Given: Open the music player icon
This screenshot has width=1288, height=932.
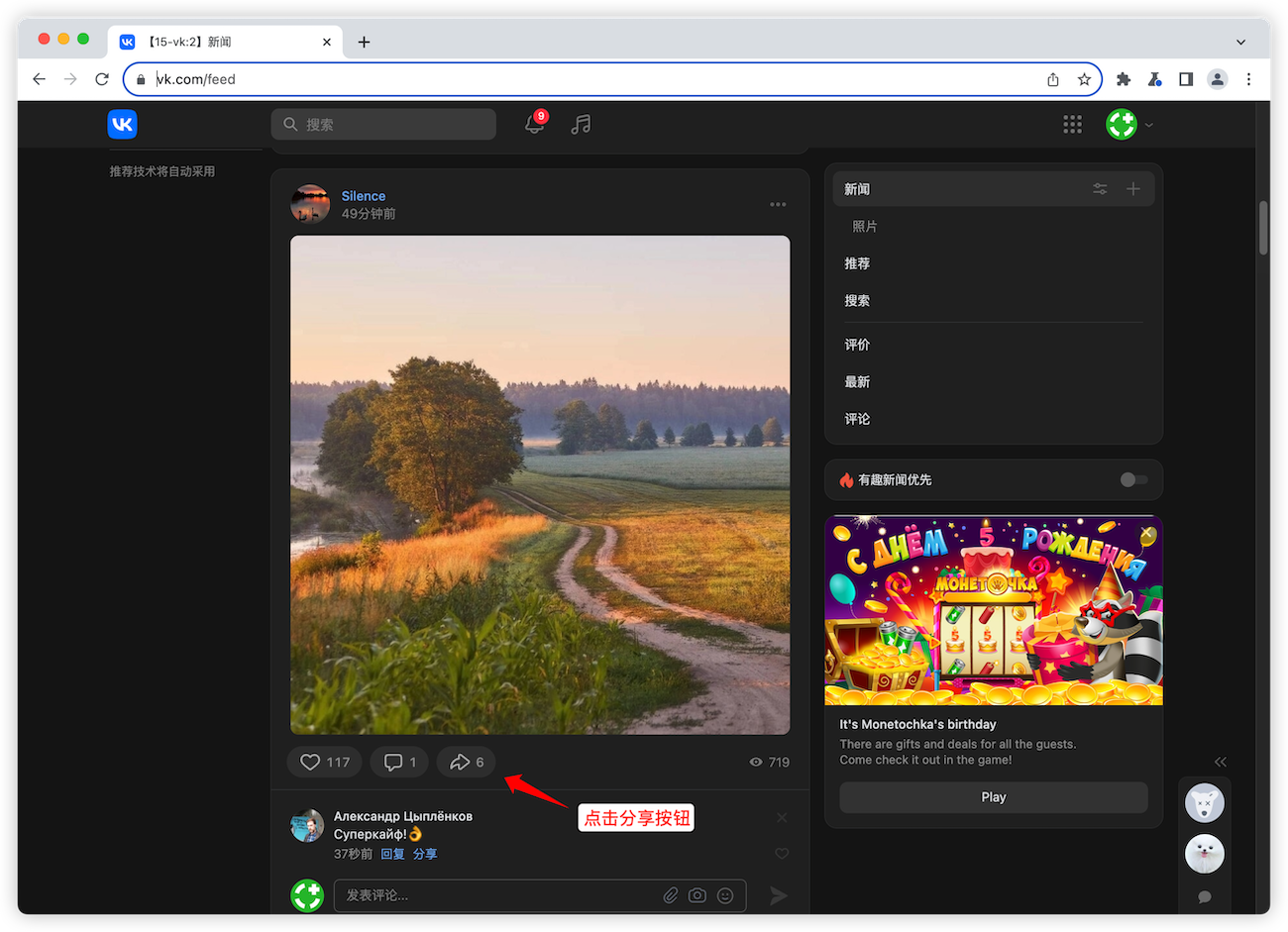Looking at the screenshot, I should pos(581,124).
